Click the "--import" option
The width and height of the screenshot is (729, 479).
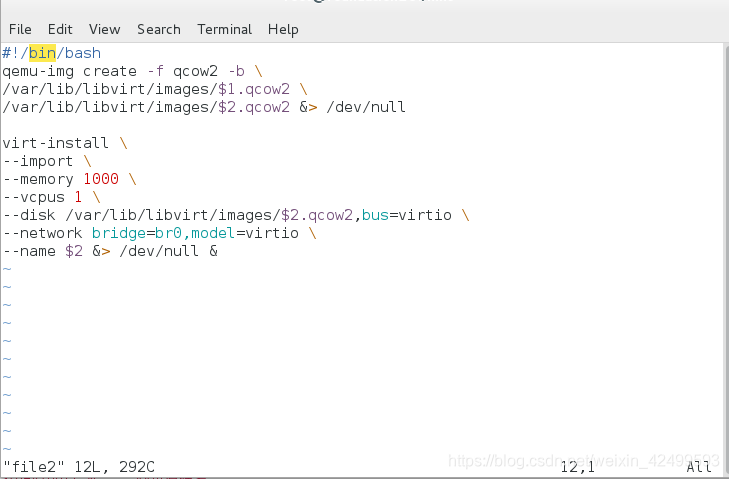click(38, 161)
